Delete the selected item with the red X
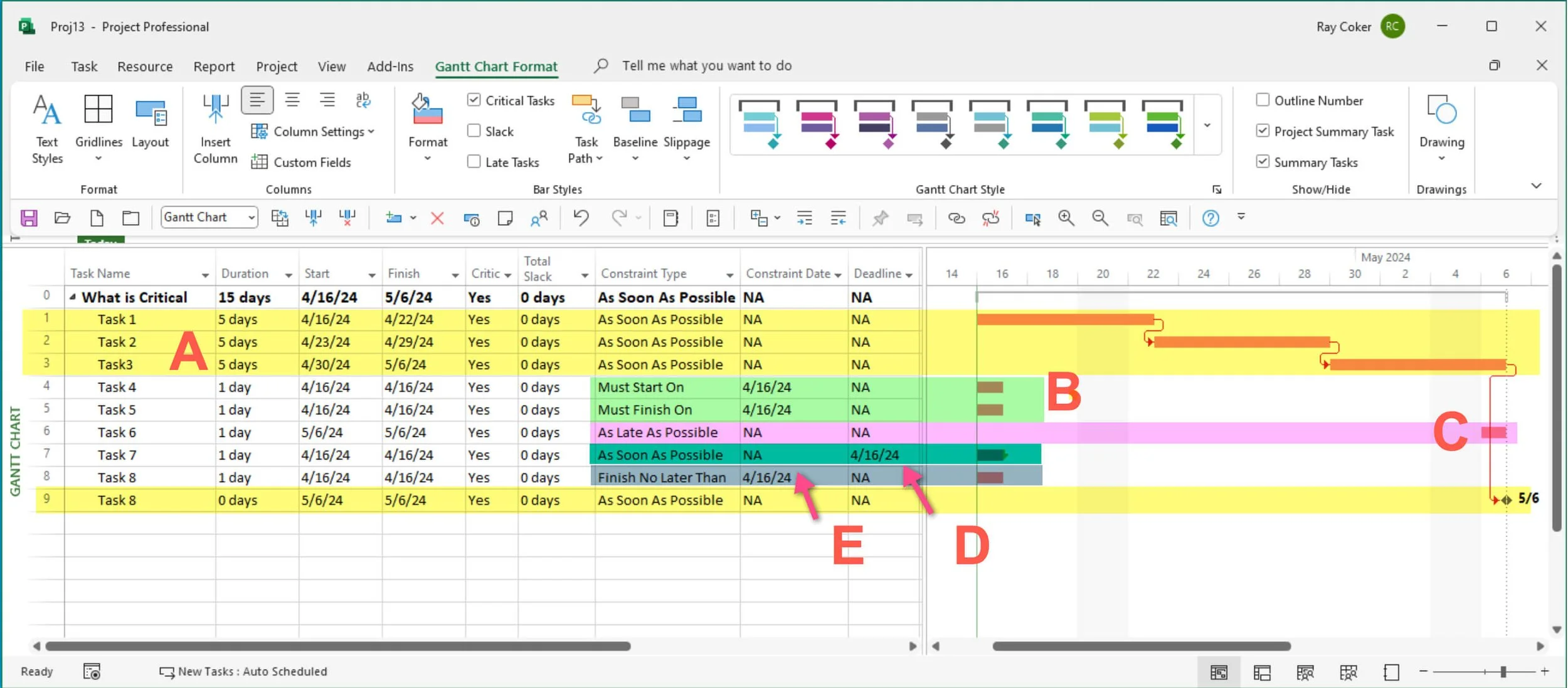 pyautogui.click(x=437, y=218)
